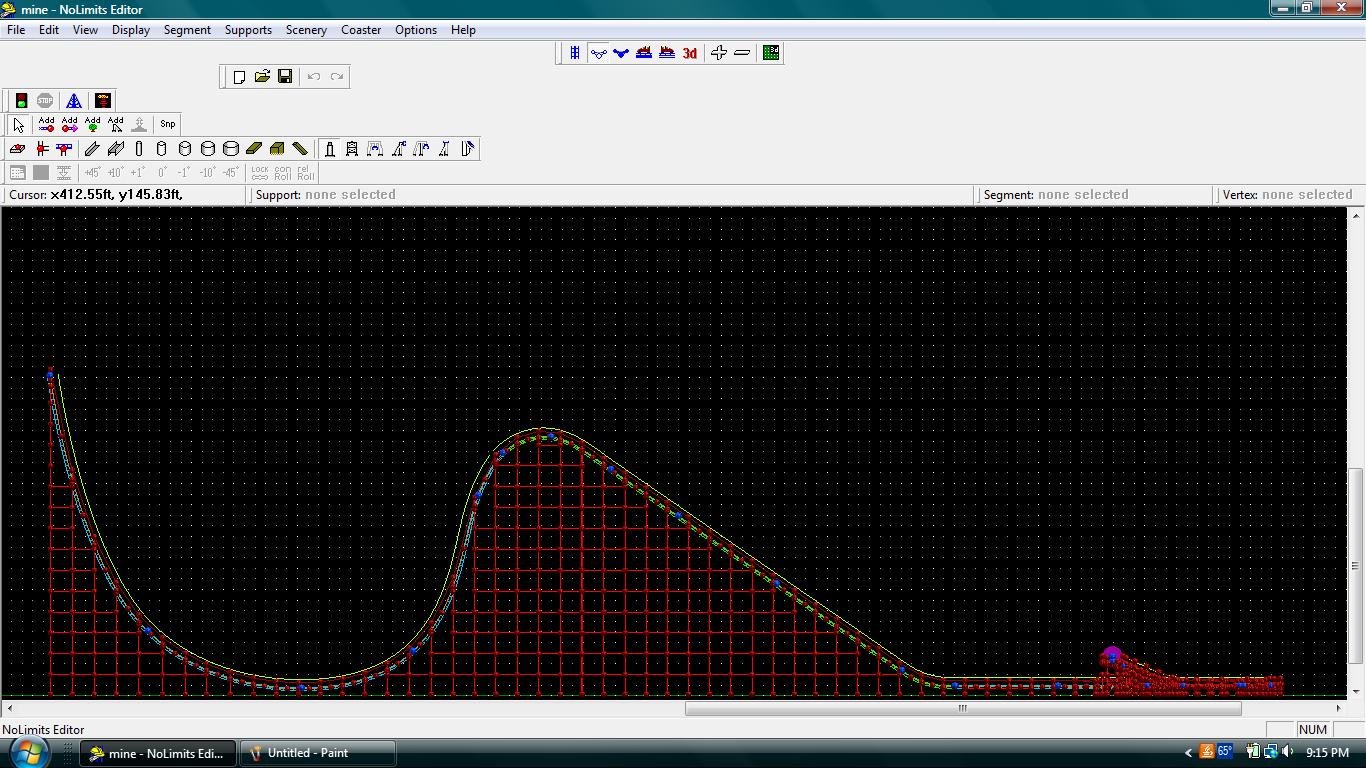1366x768 pixels.
Task: Click the grayed Redo arrow
Action: (337, 77)
